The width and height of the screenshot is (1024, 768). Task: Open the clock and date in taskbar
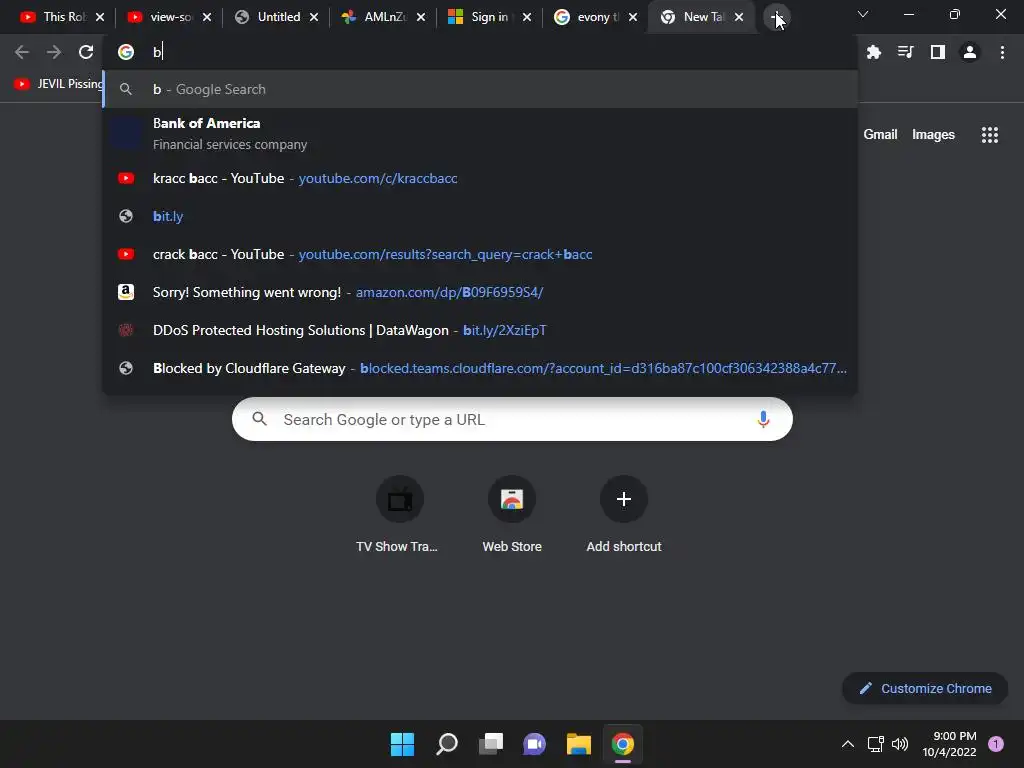(x=949, y=744)
